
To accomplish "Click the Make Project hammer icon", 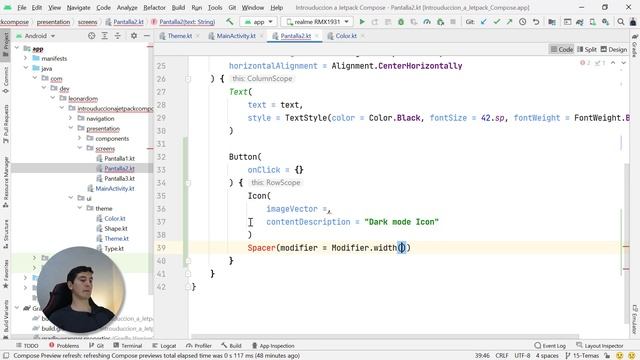I will [230, 22].
